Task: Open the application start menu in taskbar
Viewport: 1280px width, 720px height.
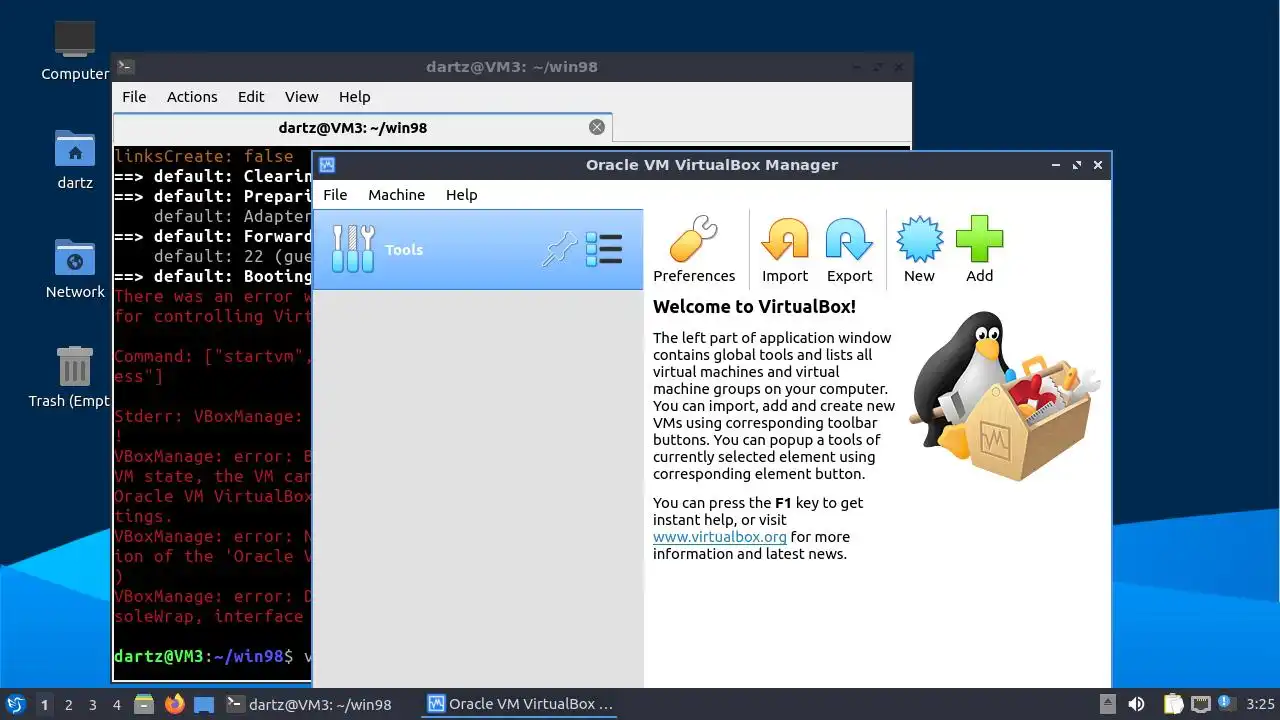Action: pyautogui.click(x=15, y=705)
